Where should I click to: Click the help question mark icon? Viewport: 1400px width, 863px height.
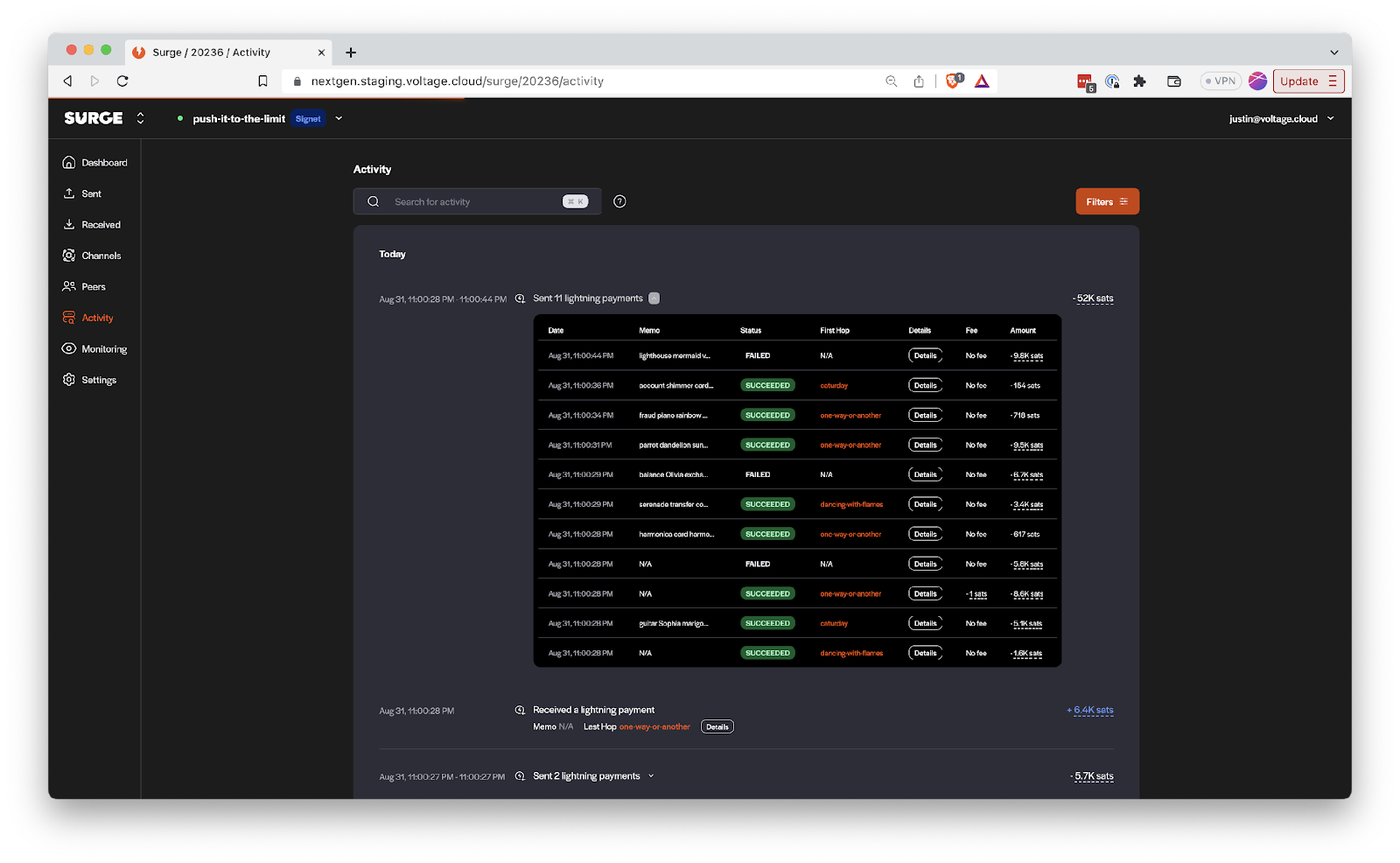pos(619,201)
